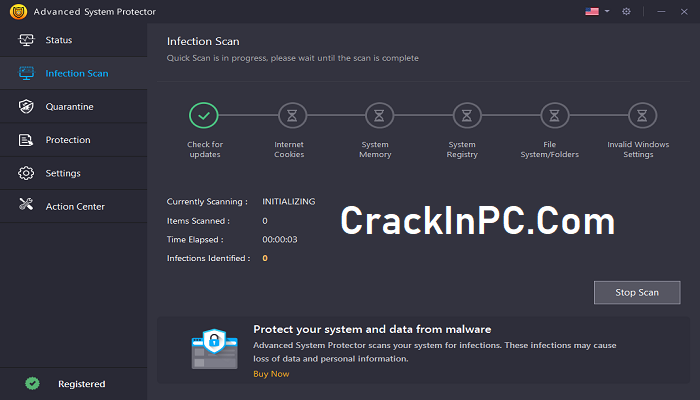Screen dimensions: 700x400
Task: Follow the Buy Now link
Action: tap(271, 374)
